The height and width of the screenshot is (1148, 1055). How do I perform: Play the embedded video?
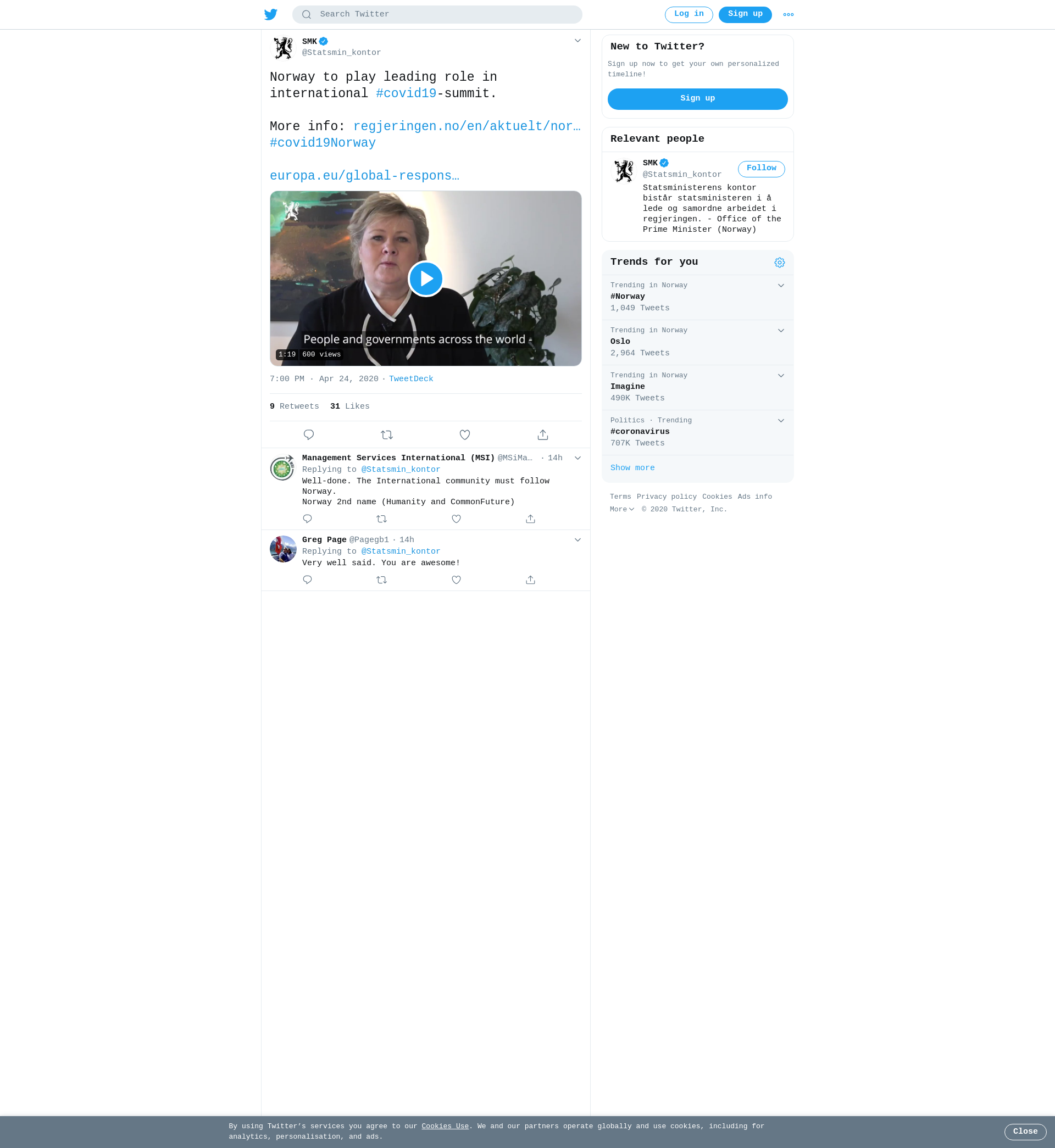[x=426, y=278]
